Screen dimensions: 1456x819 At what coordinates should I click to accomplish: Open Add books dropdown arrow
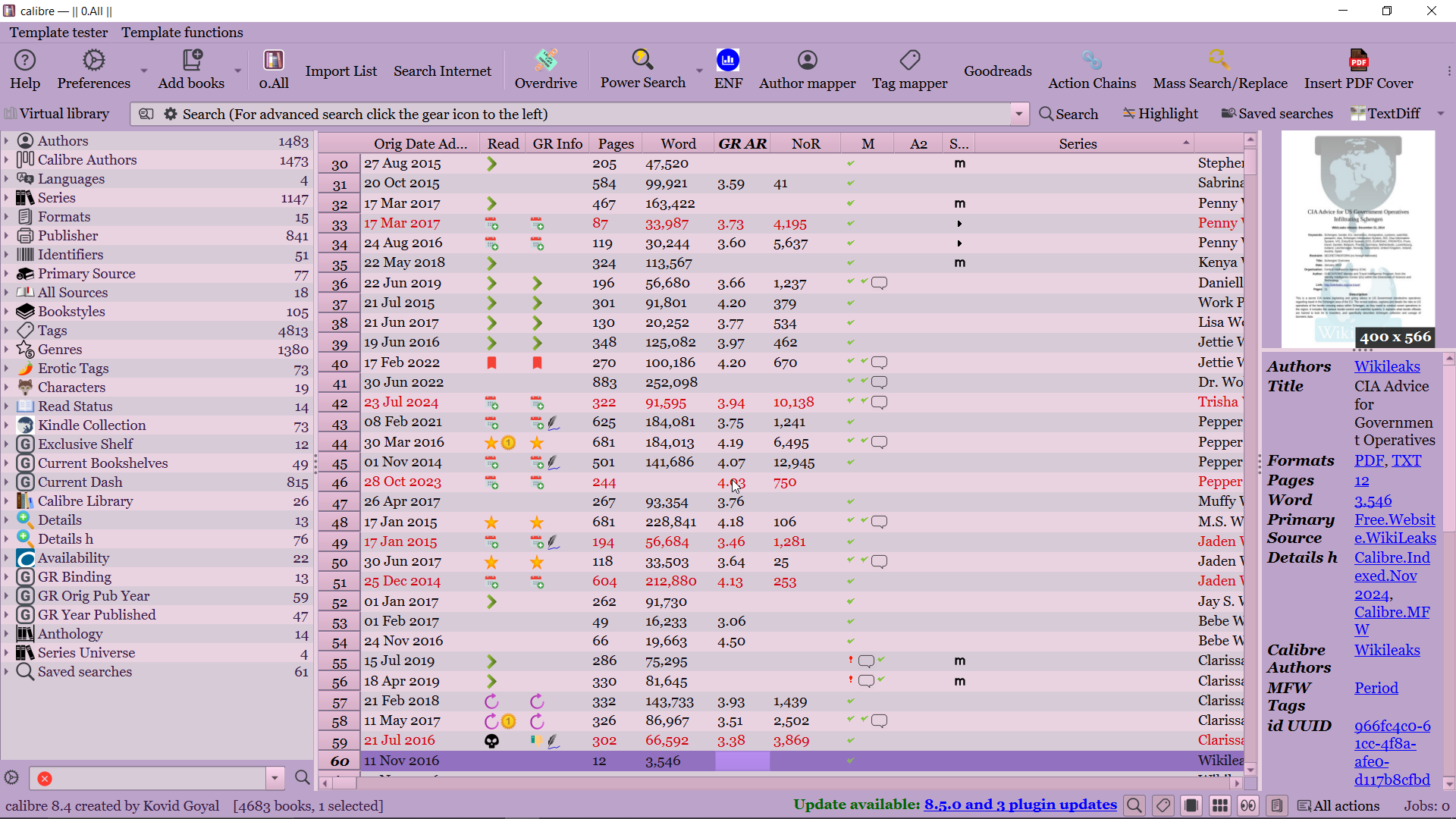[x=237, y=71]
